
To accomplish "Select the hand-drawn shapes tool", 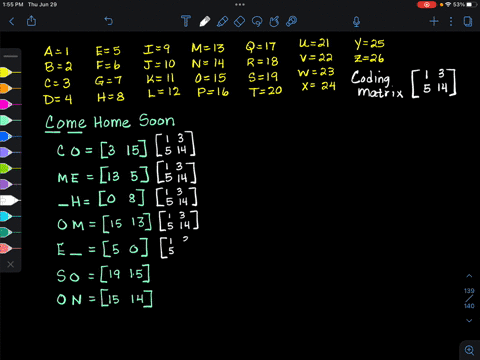I will click(274, 22).
